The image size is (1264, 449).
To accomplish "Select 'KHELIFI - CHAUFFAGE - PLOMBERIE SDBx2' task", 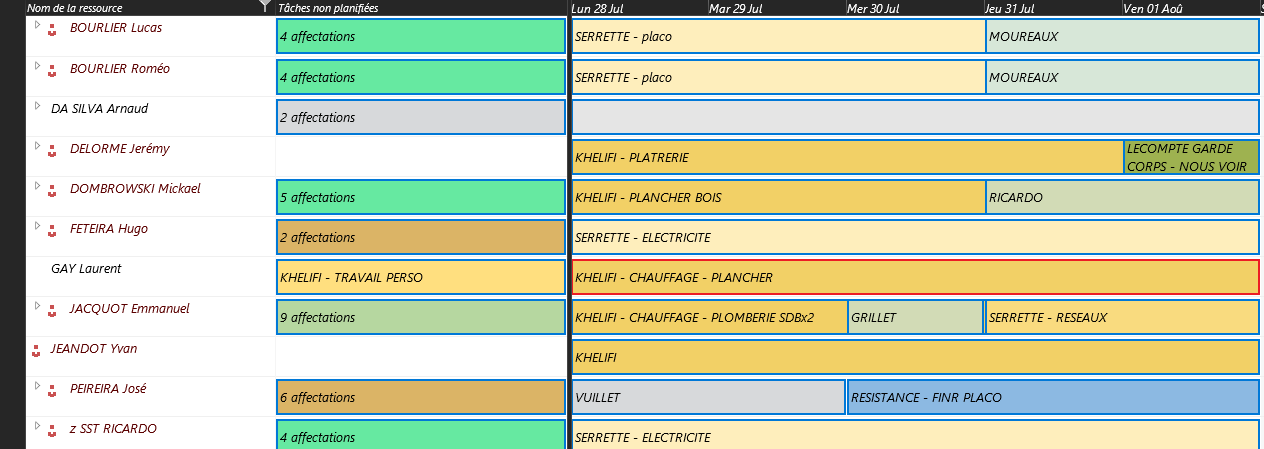I will click(709, 317).
